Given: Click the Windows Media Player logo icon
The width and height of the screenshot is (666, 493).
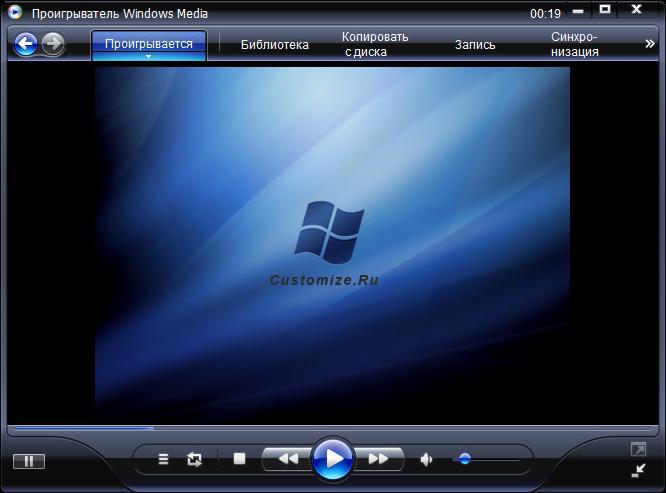Looking at the screenshot, I should pyautogui.click(x=15, y=12).
